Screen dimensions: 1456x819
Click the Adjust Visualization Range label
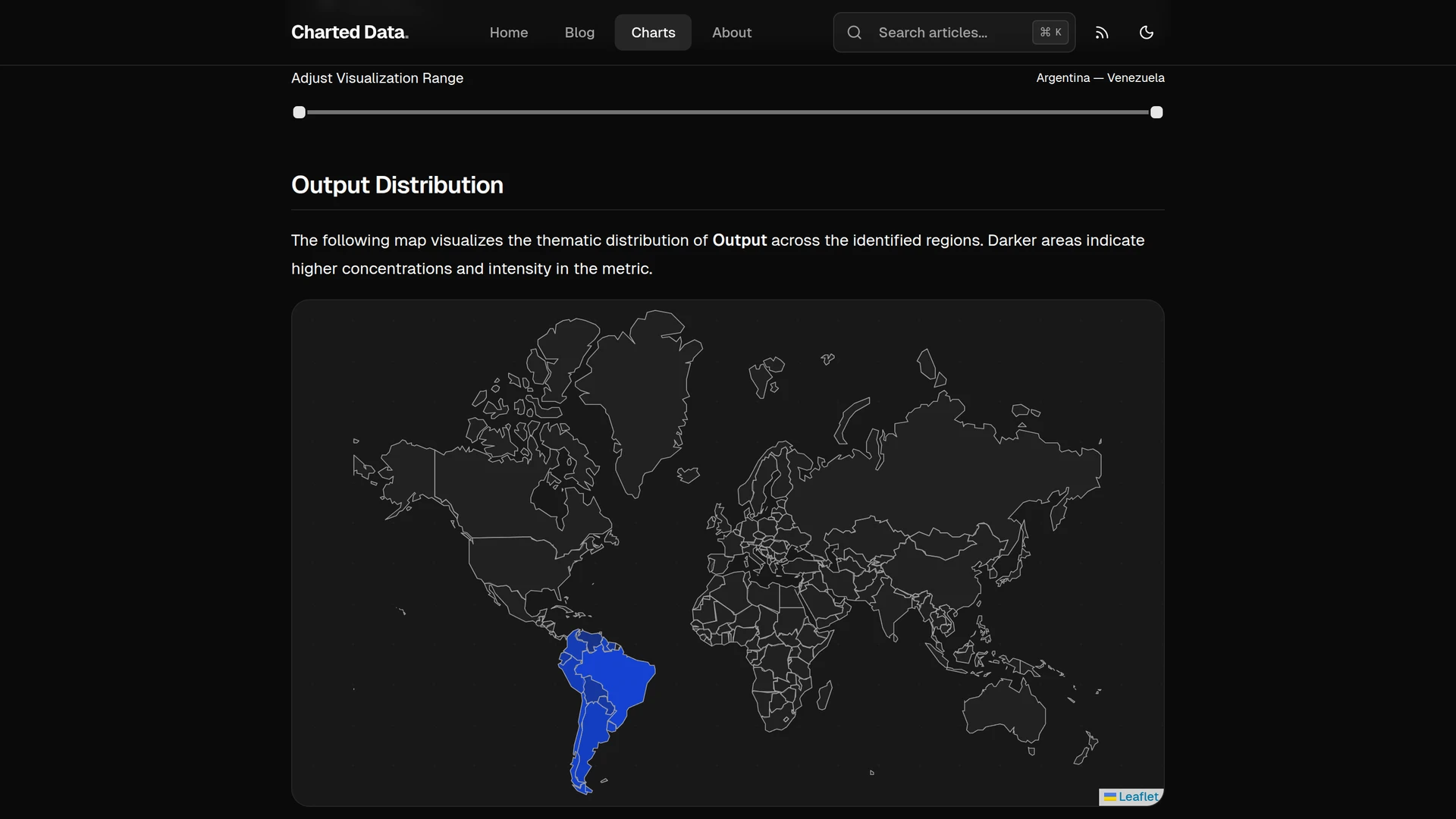(x=377, y=78)
